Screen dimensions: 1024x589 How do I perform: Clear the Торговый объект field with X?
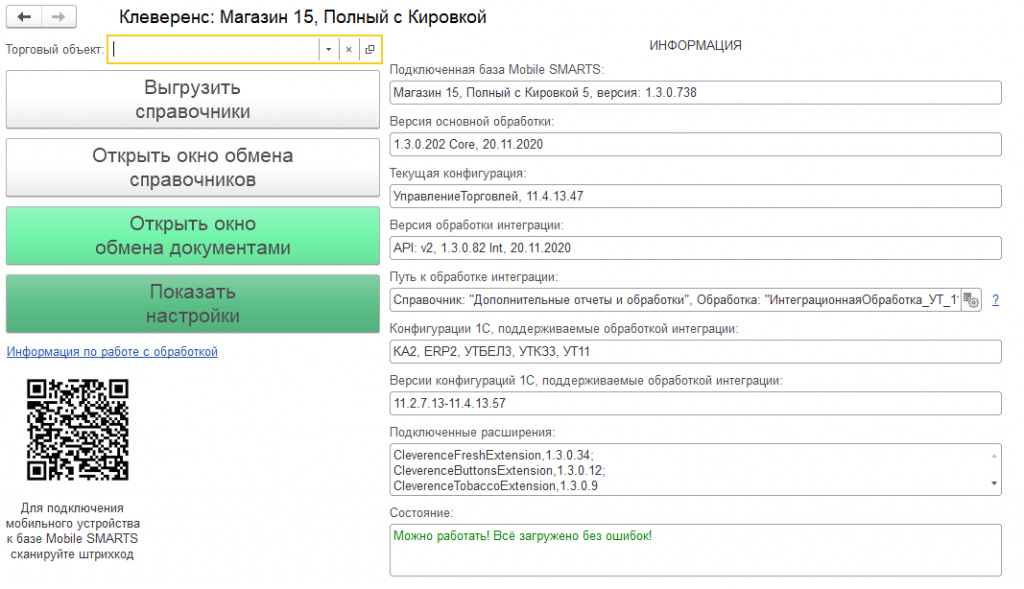(x=349, y=49)
